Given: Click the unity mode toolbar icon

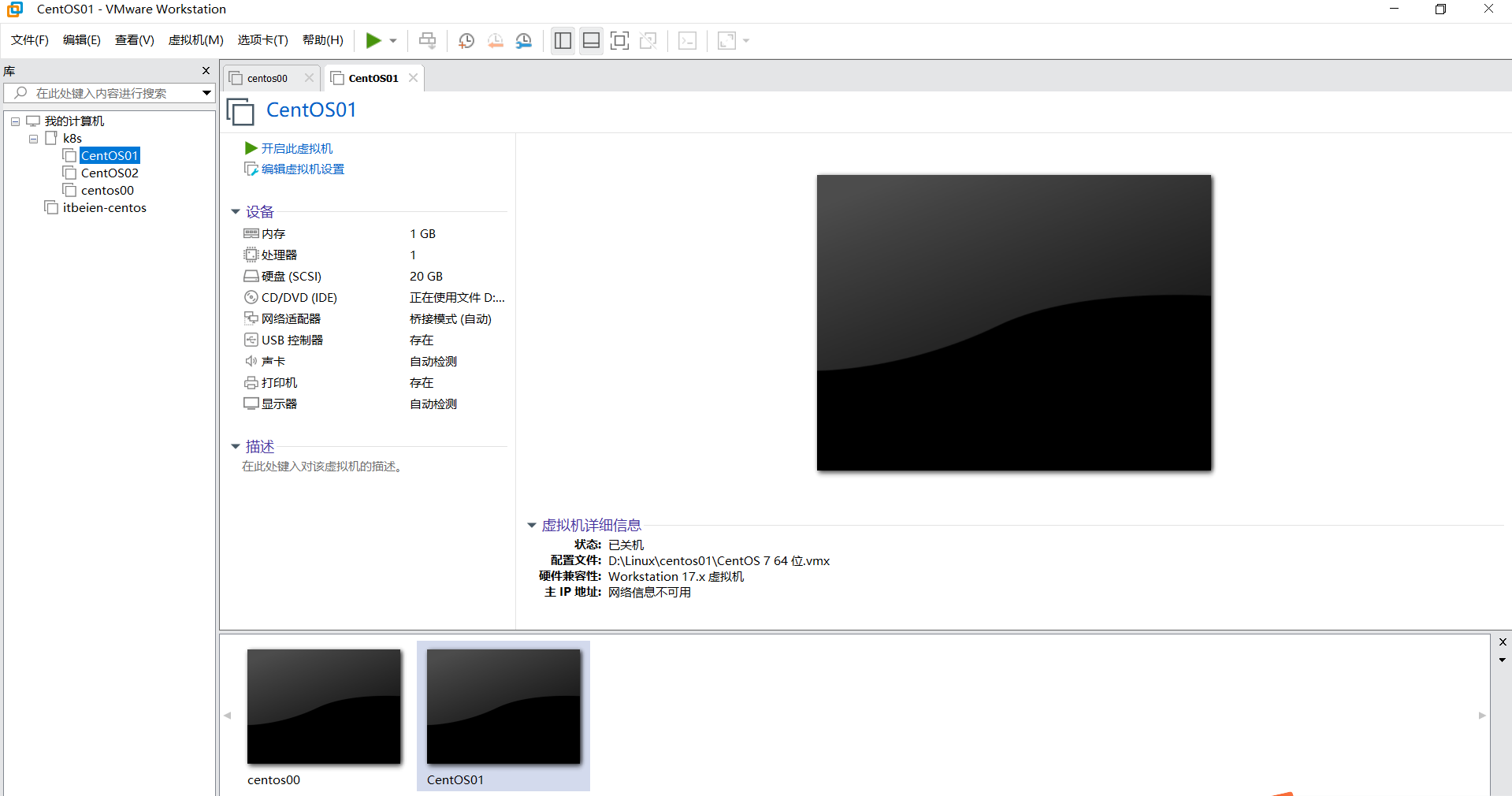Looking at the screenshot, I should pyautogui.click(x=648, y=40).
